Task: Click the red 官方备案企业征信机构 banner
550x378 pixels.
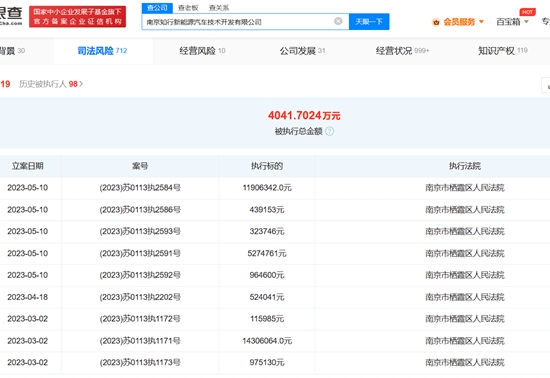Action: click(x=78, y=16)
